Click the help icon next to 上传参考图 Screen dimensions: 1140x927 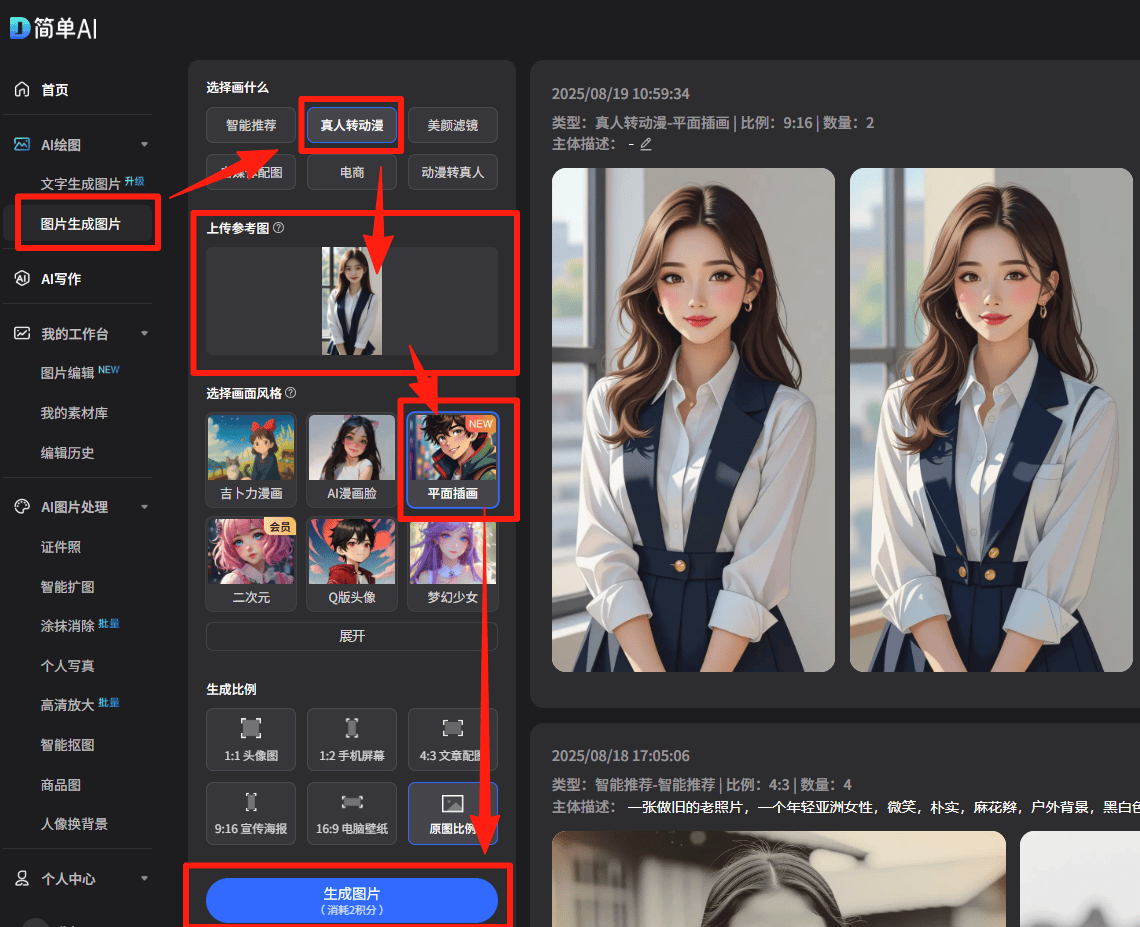(279, 228)
